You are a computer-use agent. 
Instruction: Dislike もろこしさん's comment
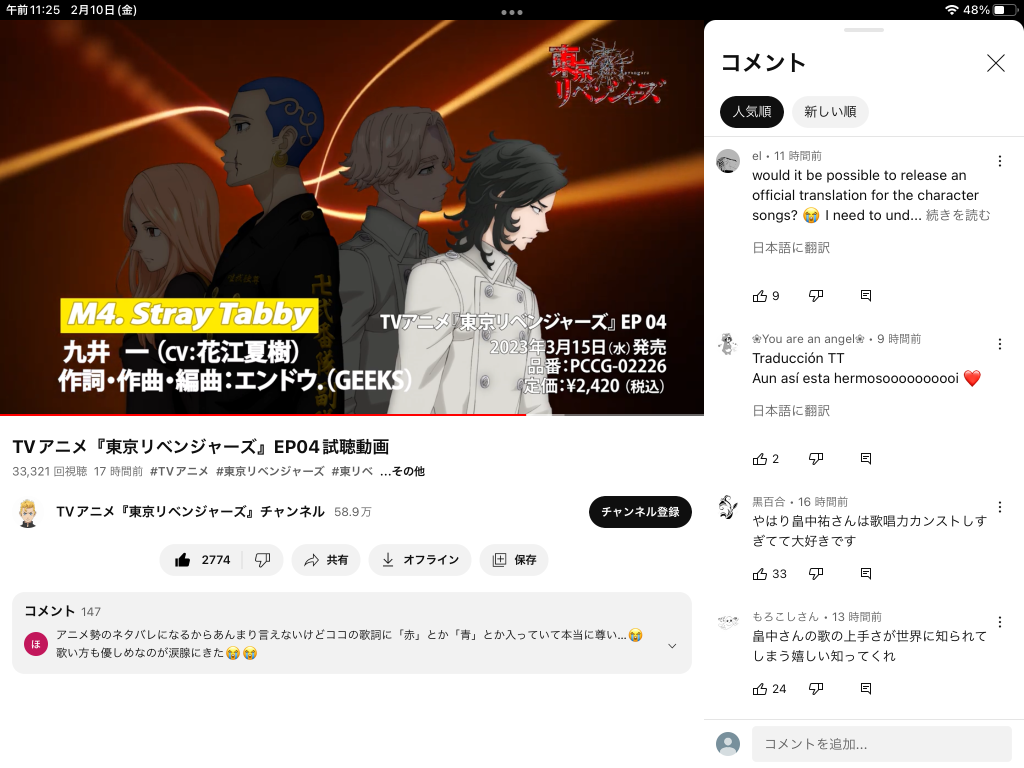click(x=816, y=689)
